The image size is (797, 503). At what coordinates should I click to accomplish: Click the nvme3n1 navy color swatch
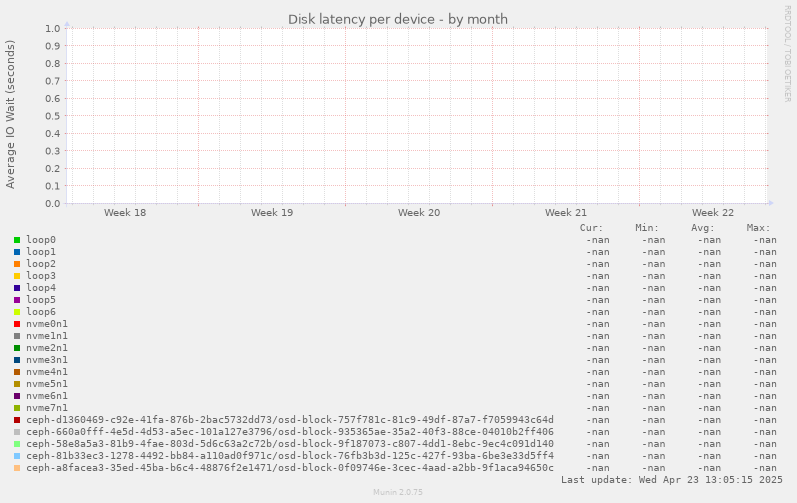[x=17, y=360]
